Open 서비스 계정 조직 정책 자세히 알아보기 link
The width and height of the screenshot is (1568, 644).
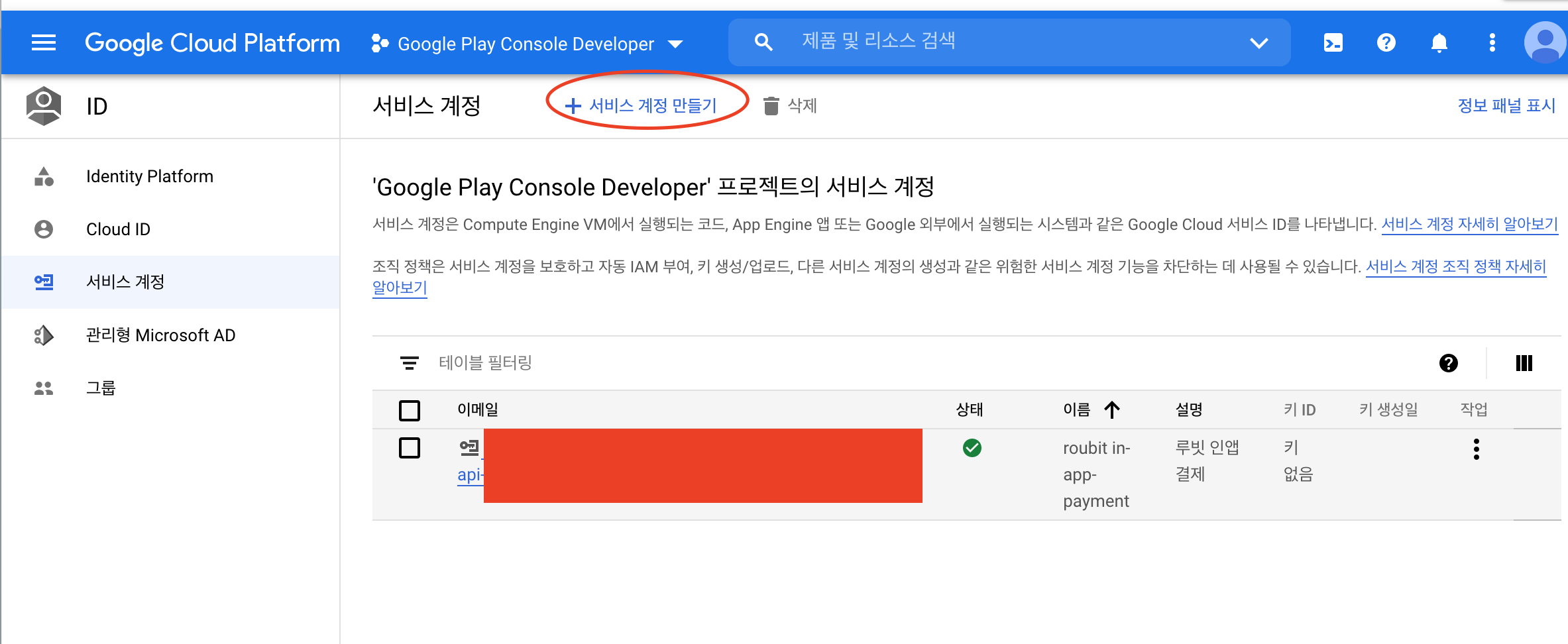[1456, 266]
